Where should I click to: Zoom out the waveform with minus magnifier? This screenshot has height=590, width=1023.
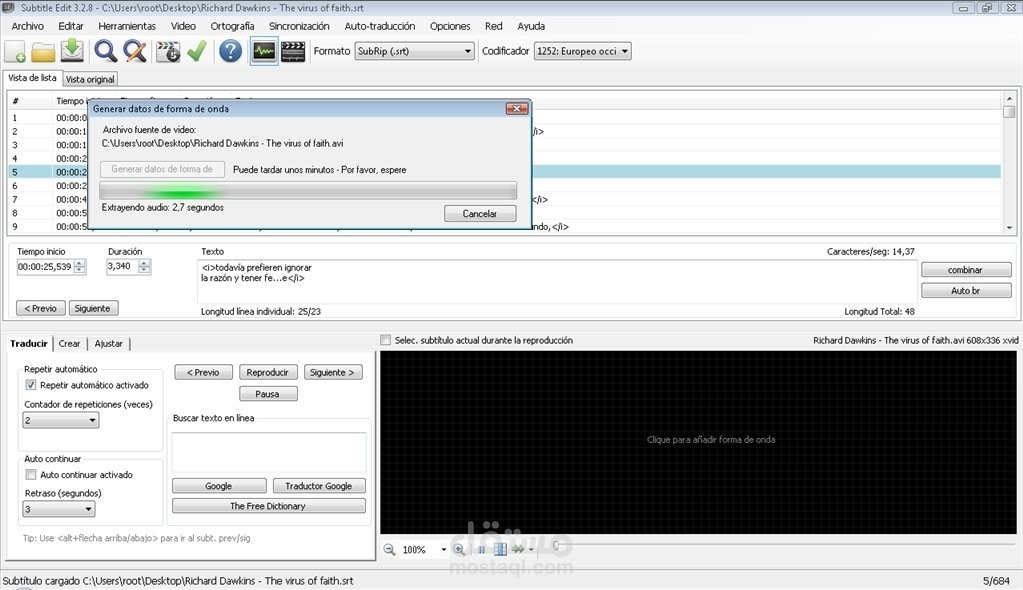pos(389,550)
